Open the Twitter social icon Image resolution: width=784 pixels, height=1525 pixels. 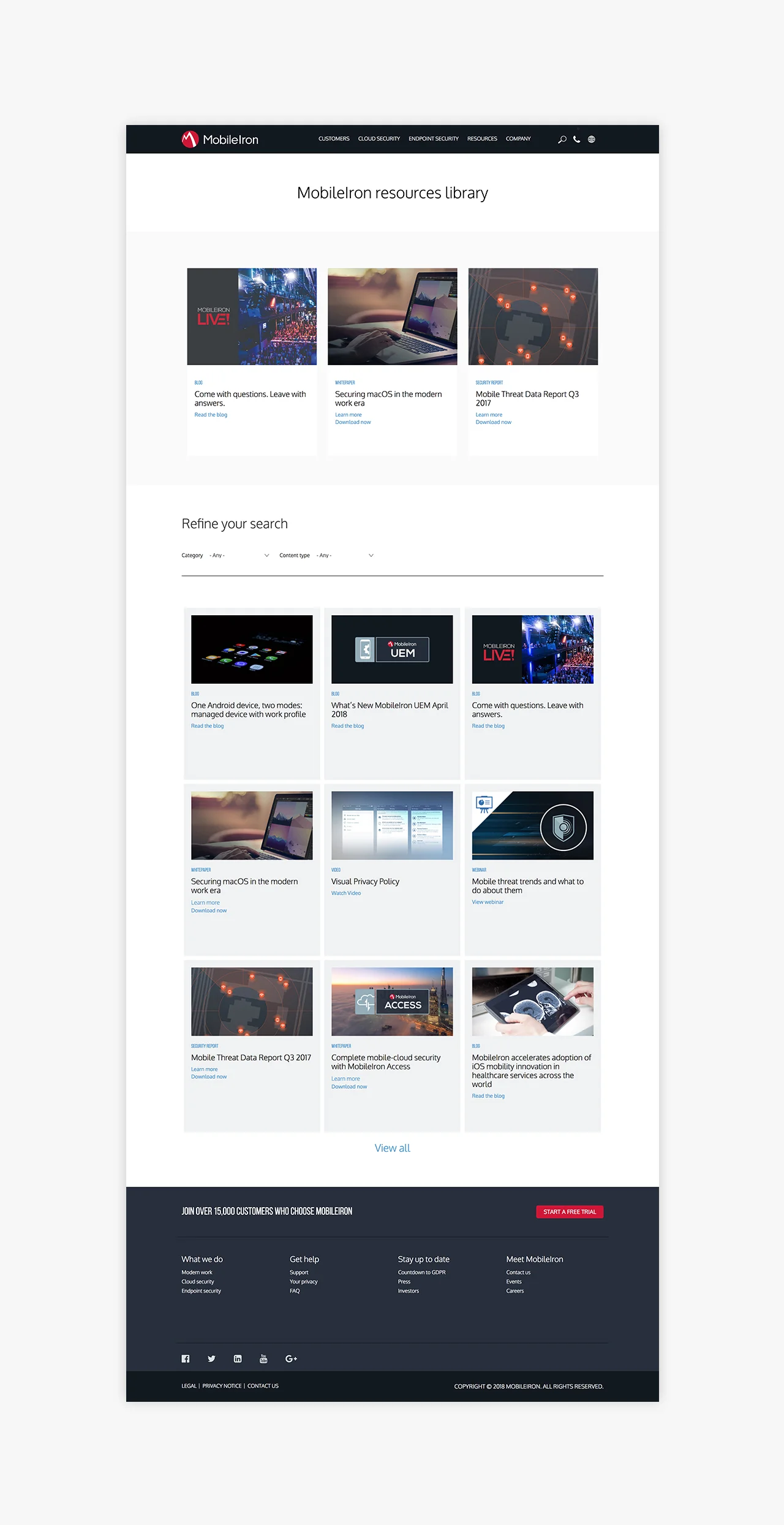point(211,1358)
